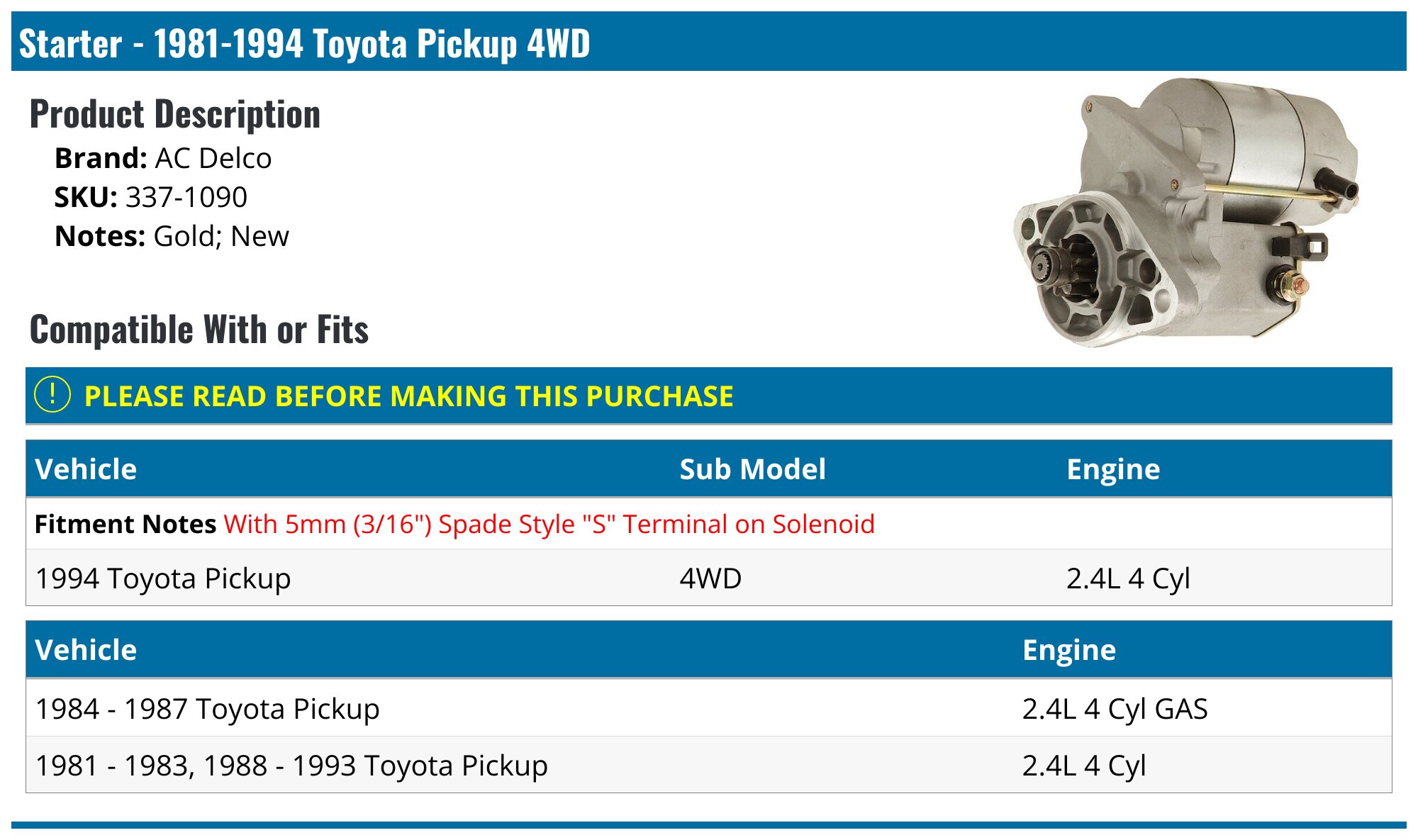Click the '4WD' sub model cell

click(x=710, y=578)
